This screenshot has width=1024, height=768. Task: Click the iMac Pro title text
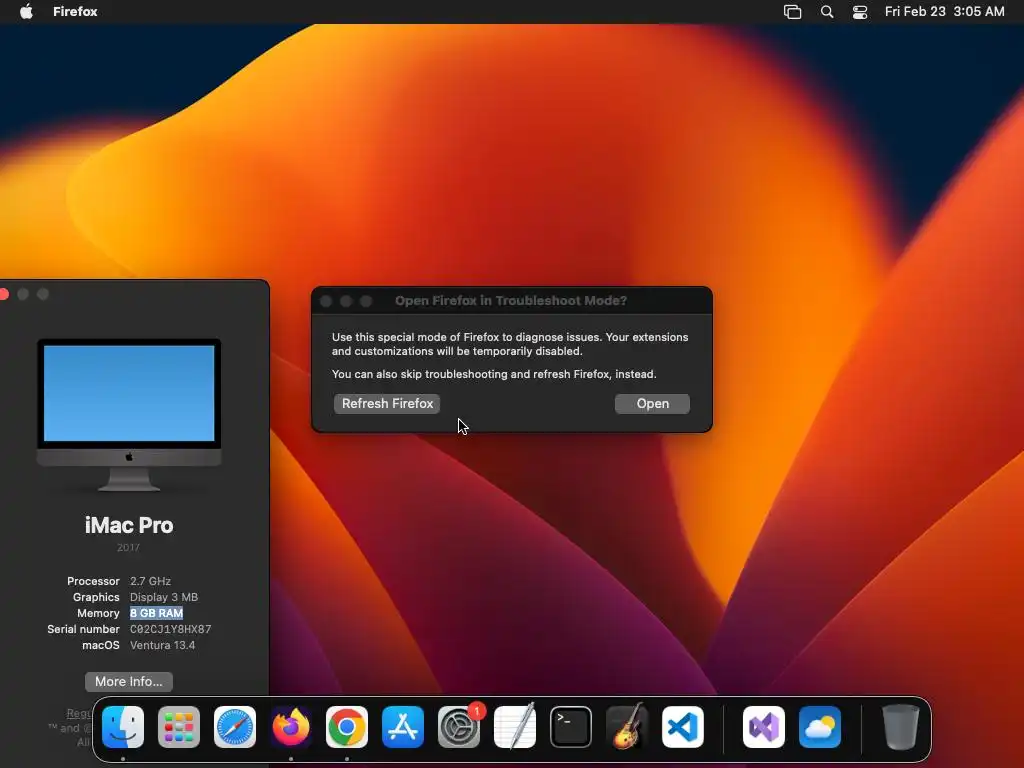[129, 525]
